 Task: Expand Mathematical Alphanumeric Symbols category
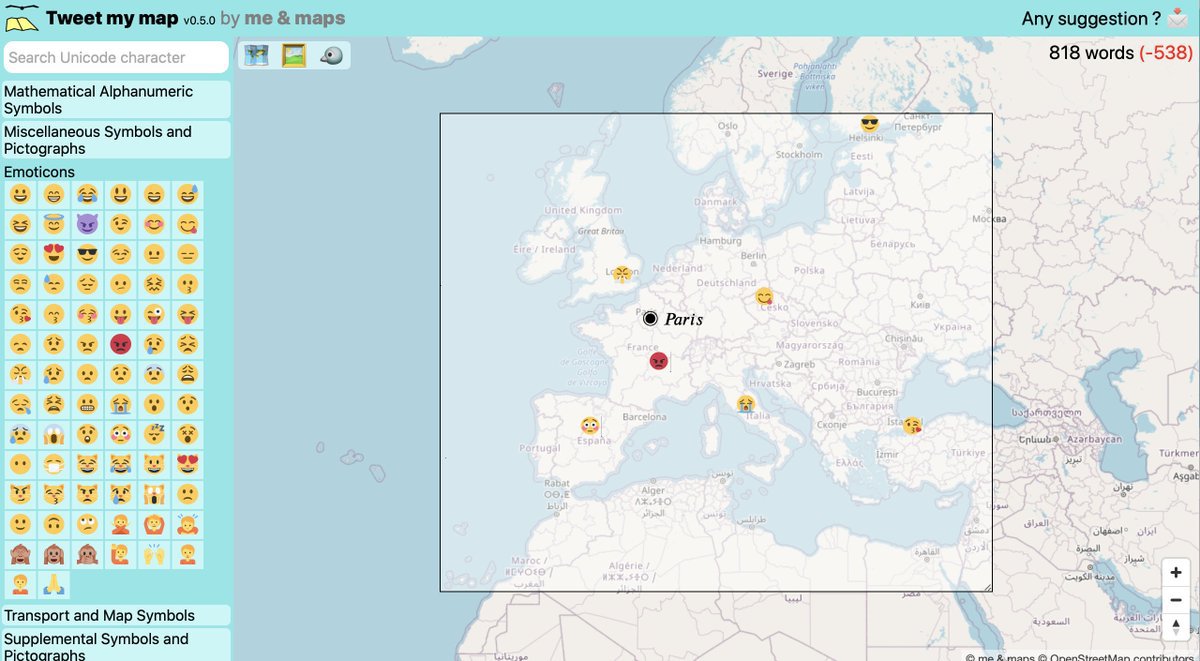[x=116, y=100]
